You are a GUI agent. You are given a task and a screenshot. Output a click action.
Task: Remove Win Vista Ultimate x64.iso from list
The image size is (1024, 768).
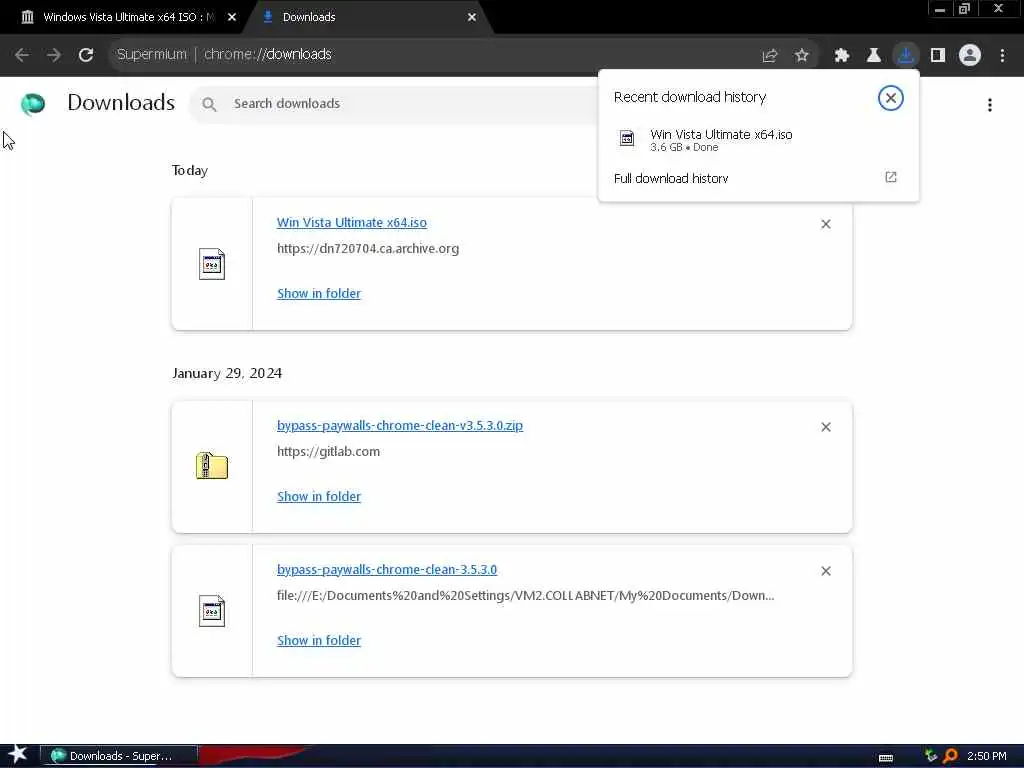pyautogui.click(x=825, y=224)
